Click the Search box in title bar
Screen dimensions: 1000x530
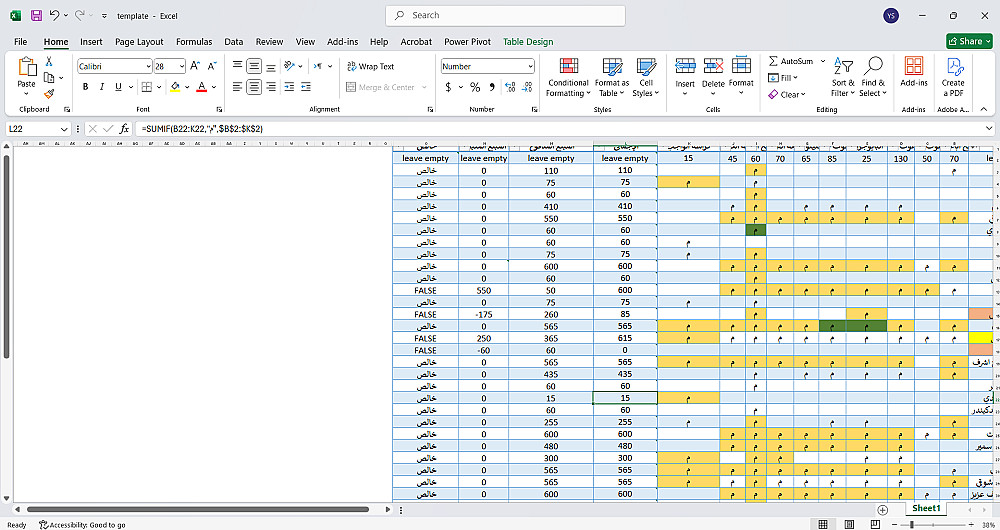point(505,15)
